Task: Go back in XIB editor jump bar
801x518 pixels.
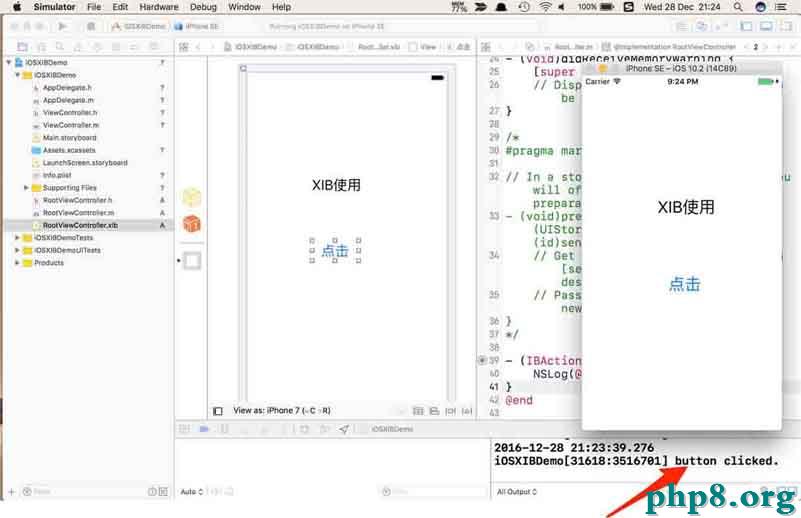Action: coord(198,47)
